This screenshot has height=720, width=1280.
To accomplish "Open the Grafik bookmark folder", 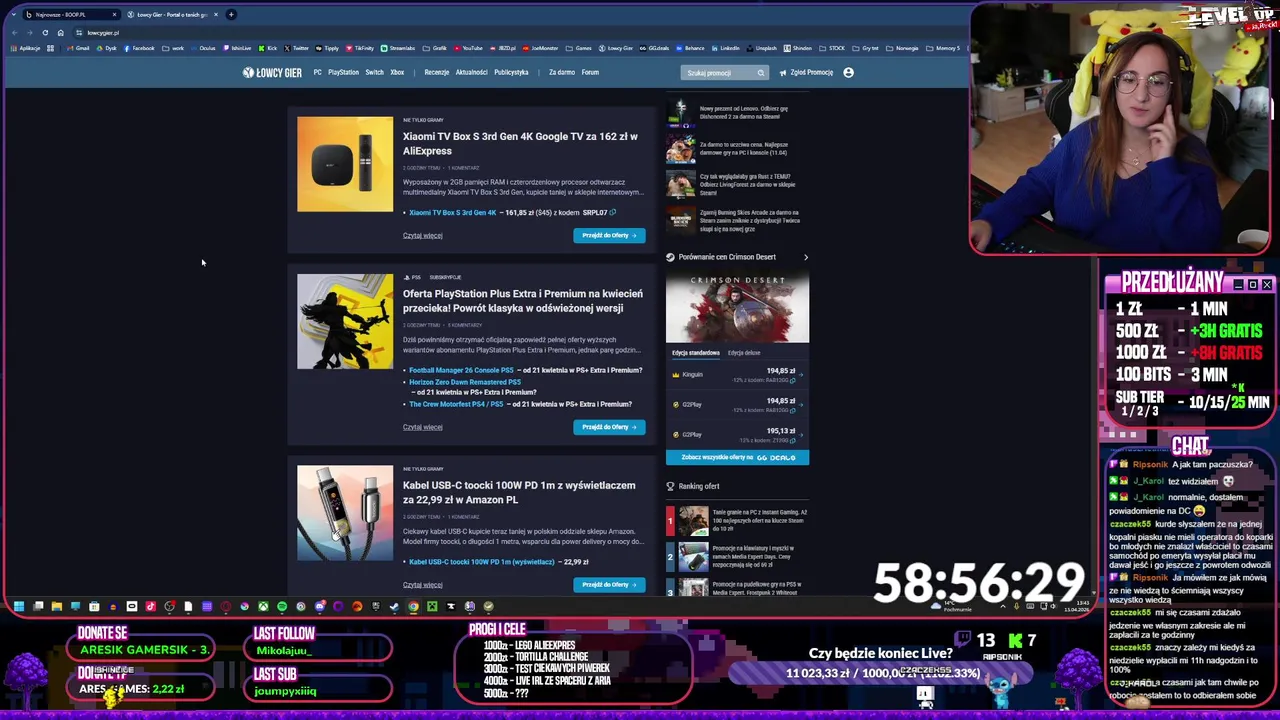I will pos(436,48).
